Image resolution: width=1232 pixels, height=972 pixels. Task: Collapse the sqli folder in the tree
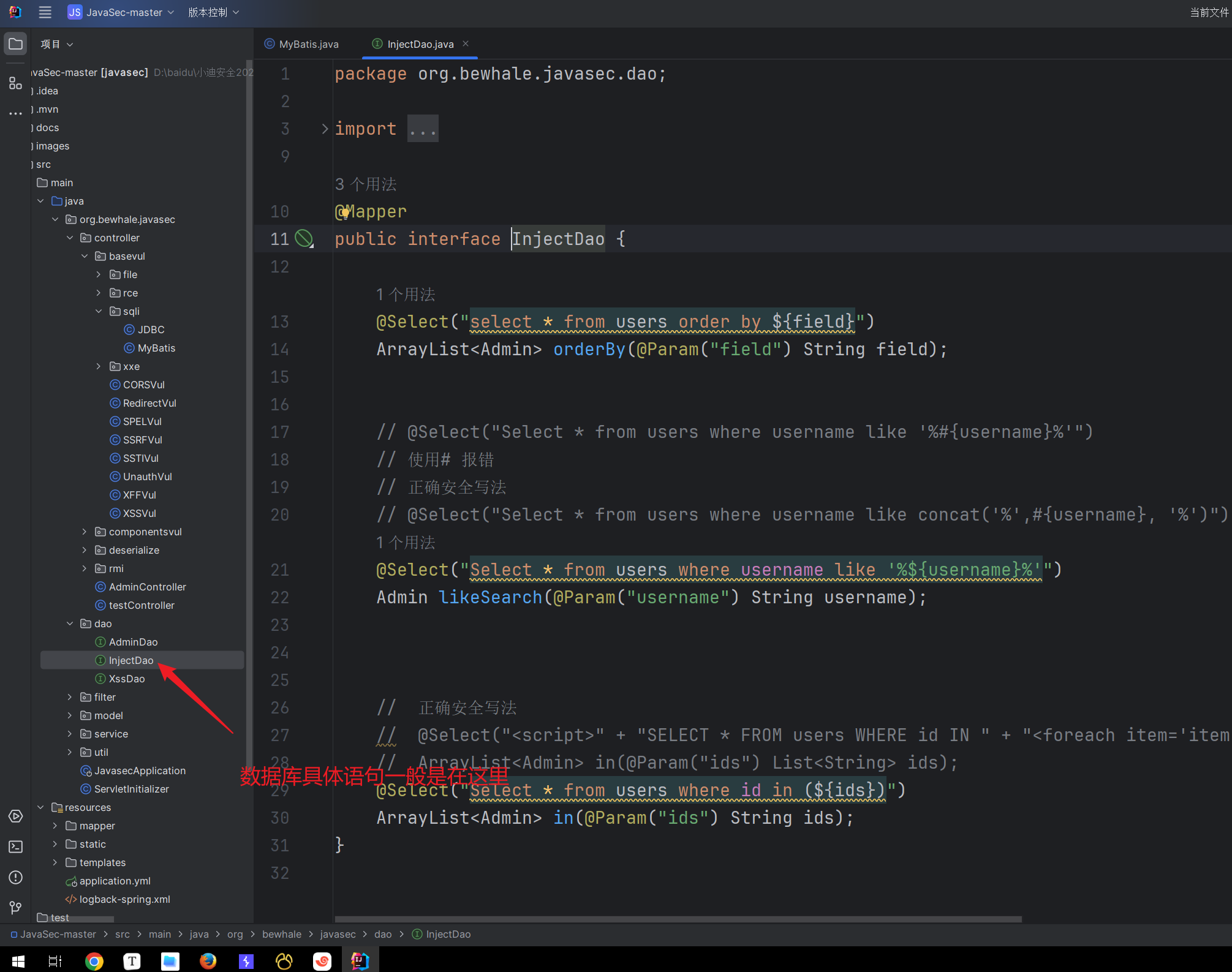(99, 311)
